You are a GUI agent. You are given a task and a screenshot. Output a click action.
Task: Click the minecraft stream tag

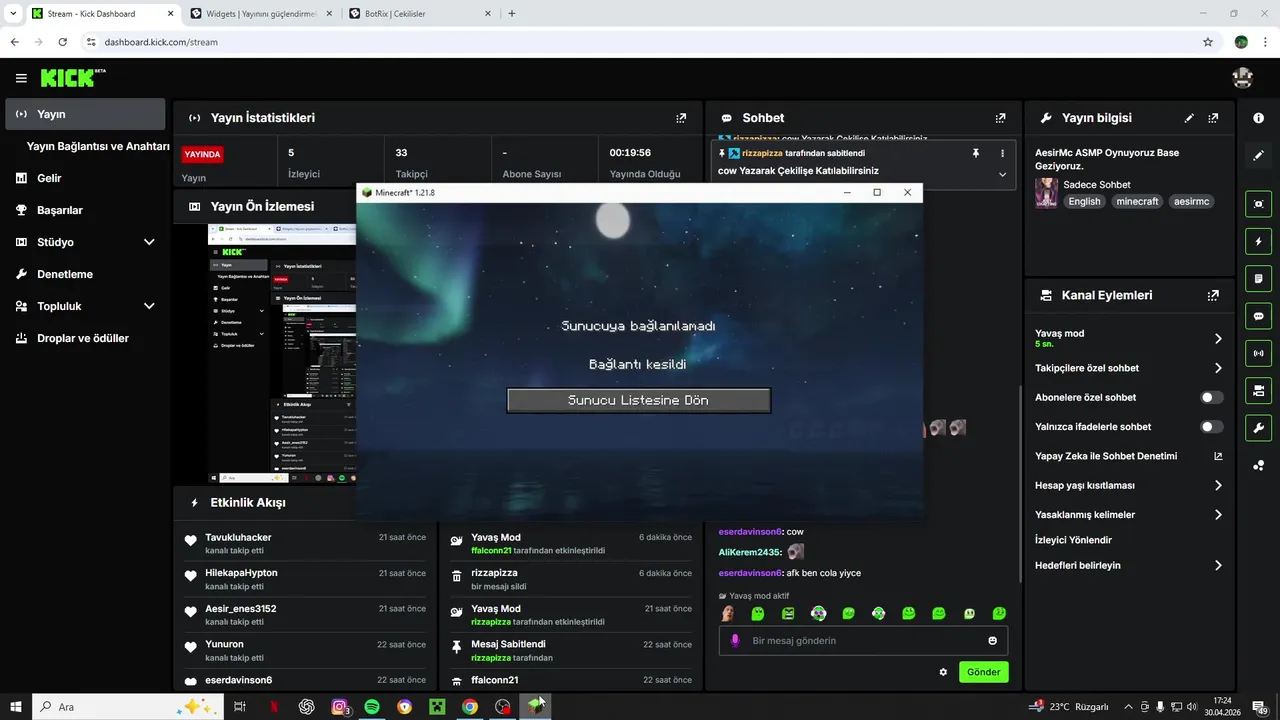pos(1138,201)
